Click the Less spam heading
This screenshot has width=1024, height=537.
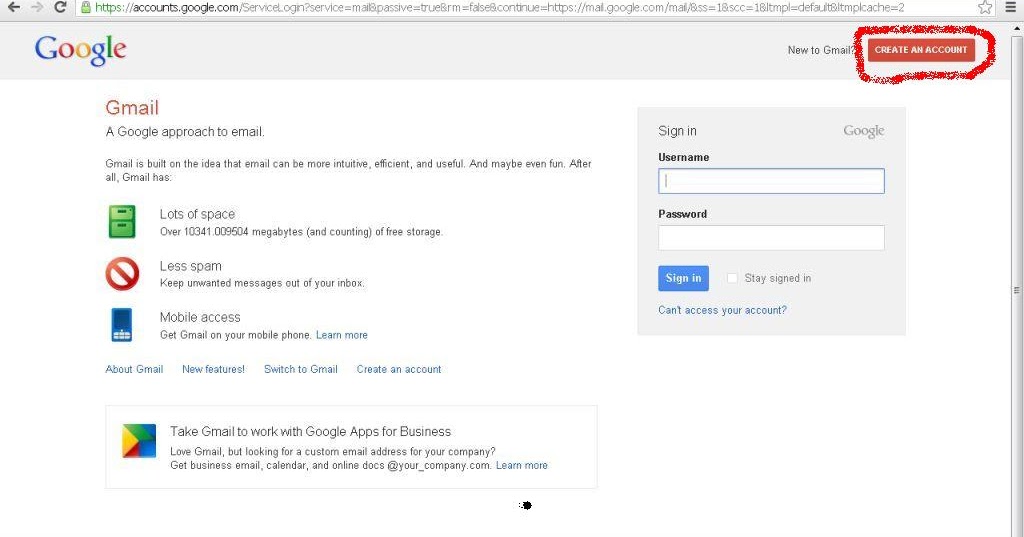[191, 266]
